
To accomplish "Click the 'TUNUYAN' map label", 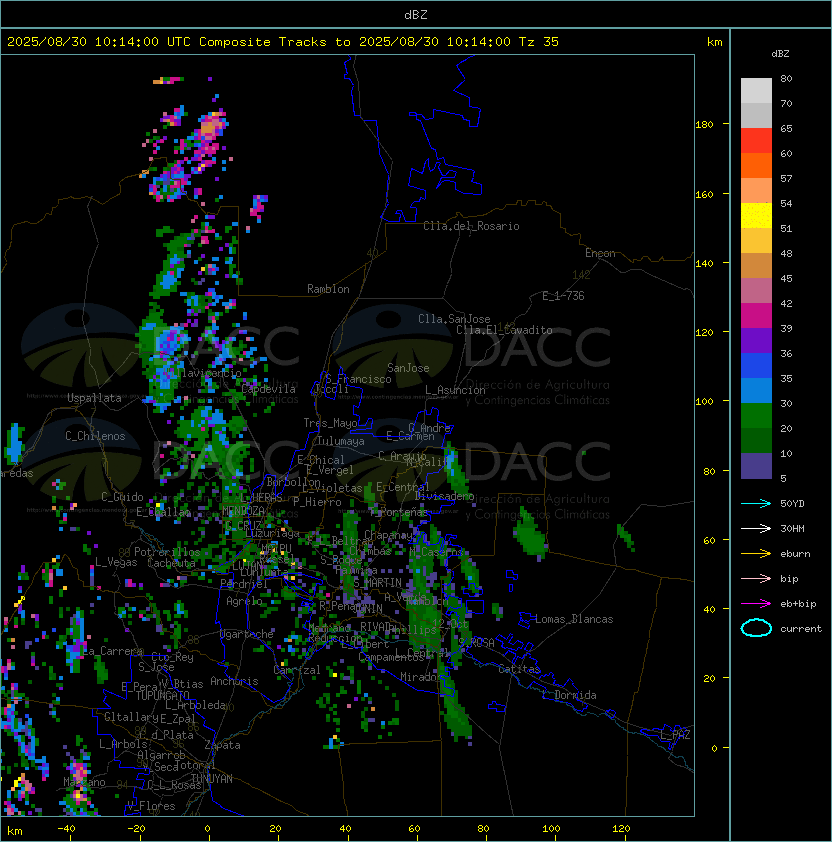I will coord(212,779).
